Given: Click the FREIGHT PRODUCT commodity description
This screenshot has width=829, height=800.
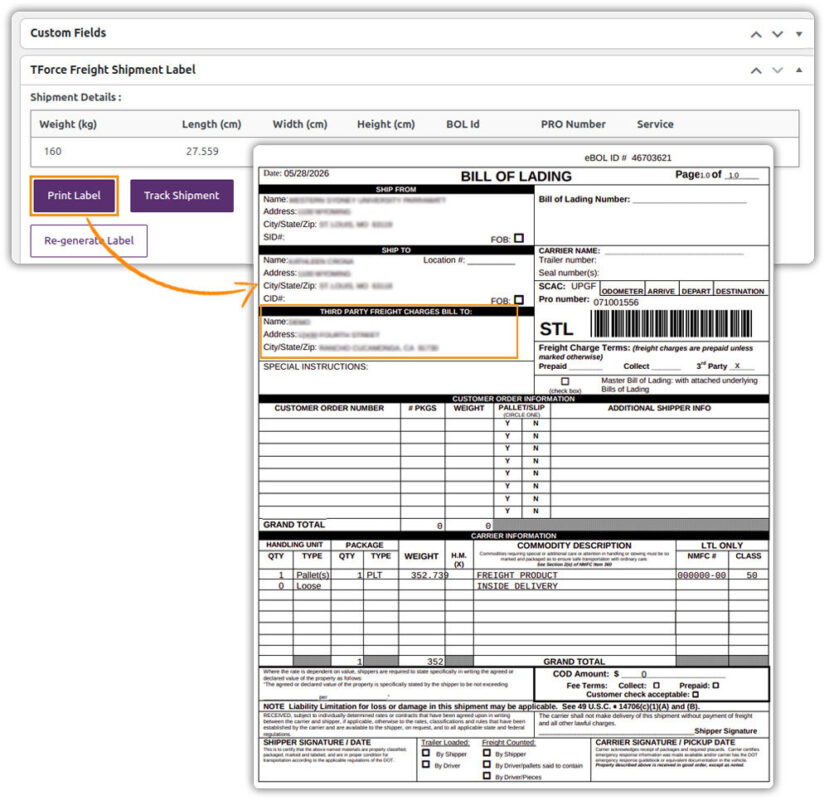Looking at the screenshot, I should pyautogui.click(x=517, y=575).
